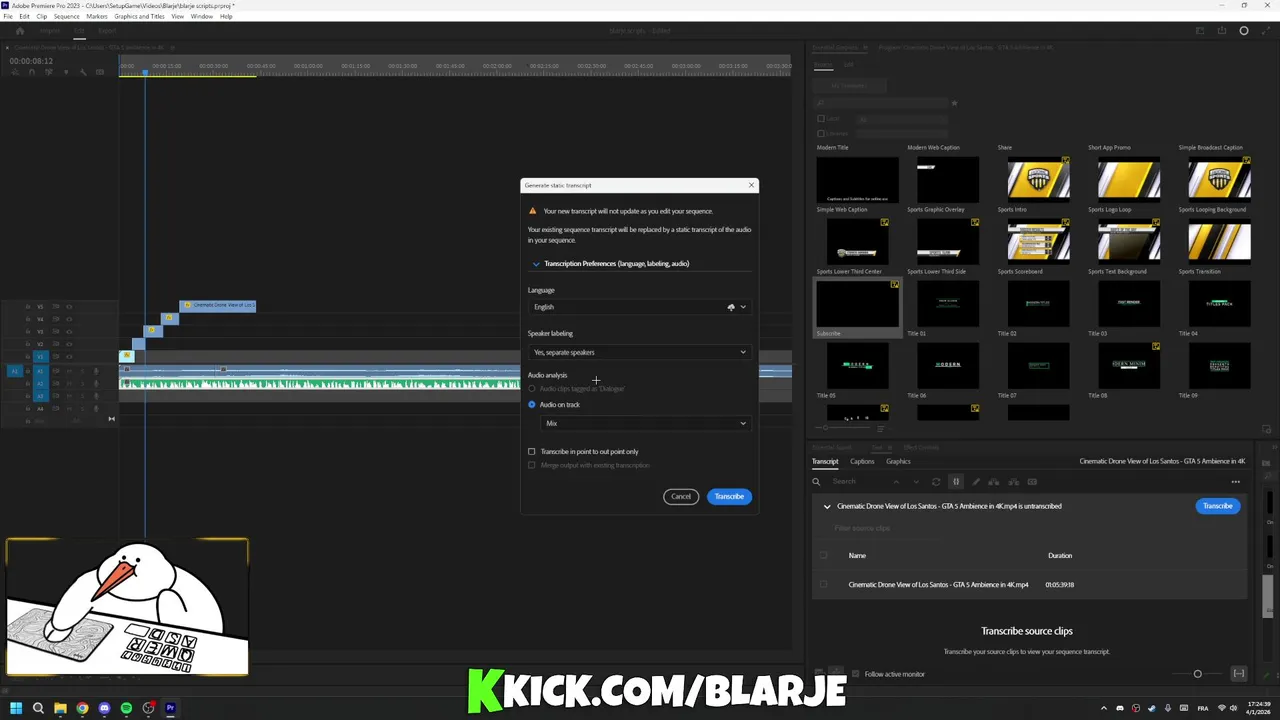
Task: Click the split segment icon in Transcript toolbar
Action: coord(1013,482)
